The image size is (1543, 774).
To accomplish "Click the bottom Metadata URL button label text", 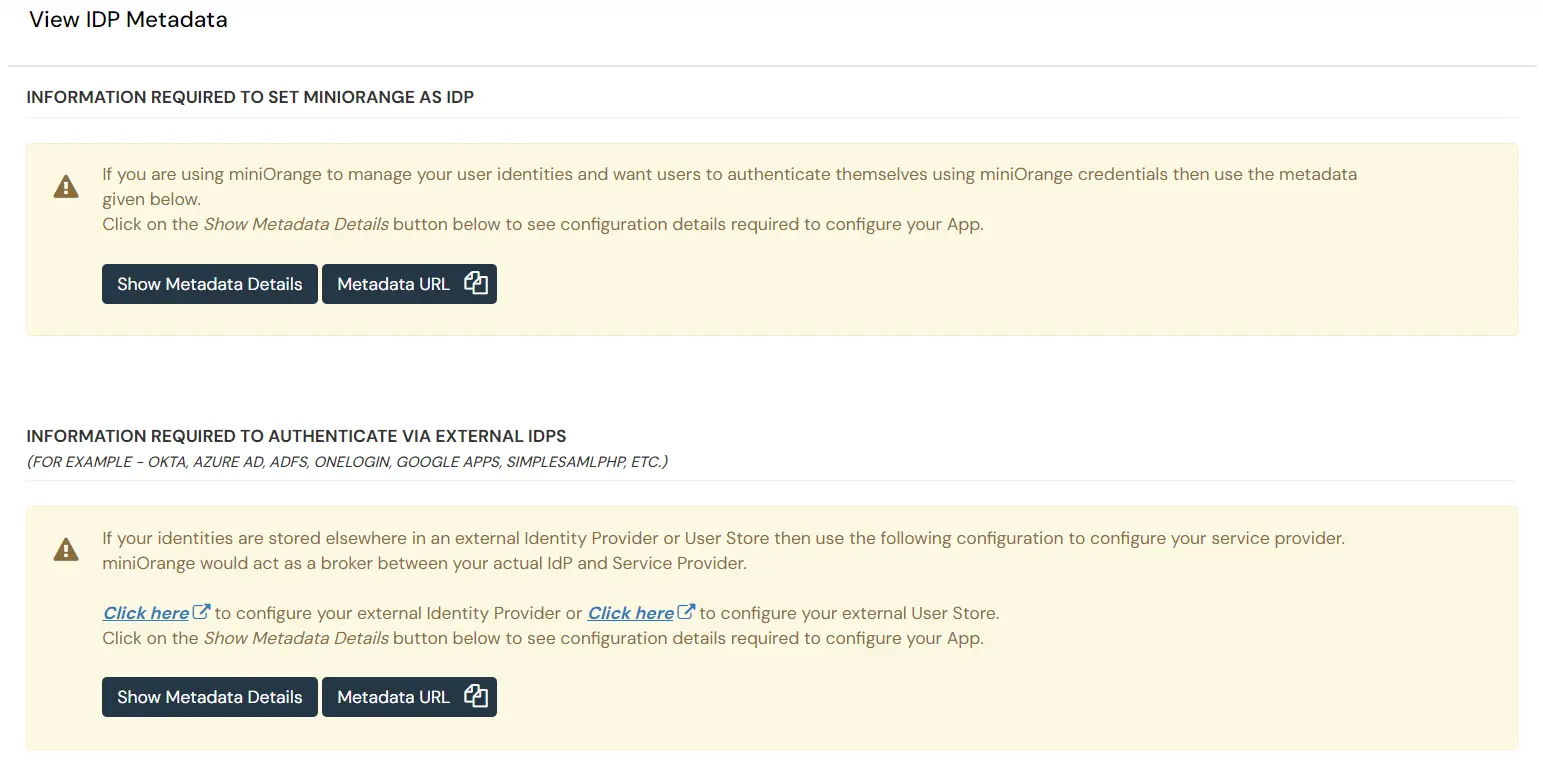I will point(393,696).
